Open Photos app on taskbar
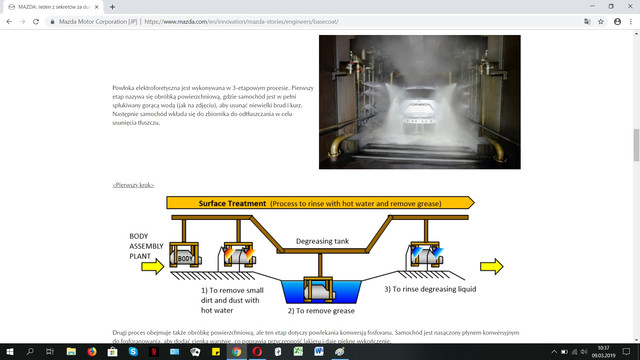Viewport: 640px width, 360px height. 174,351
